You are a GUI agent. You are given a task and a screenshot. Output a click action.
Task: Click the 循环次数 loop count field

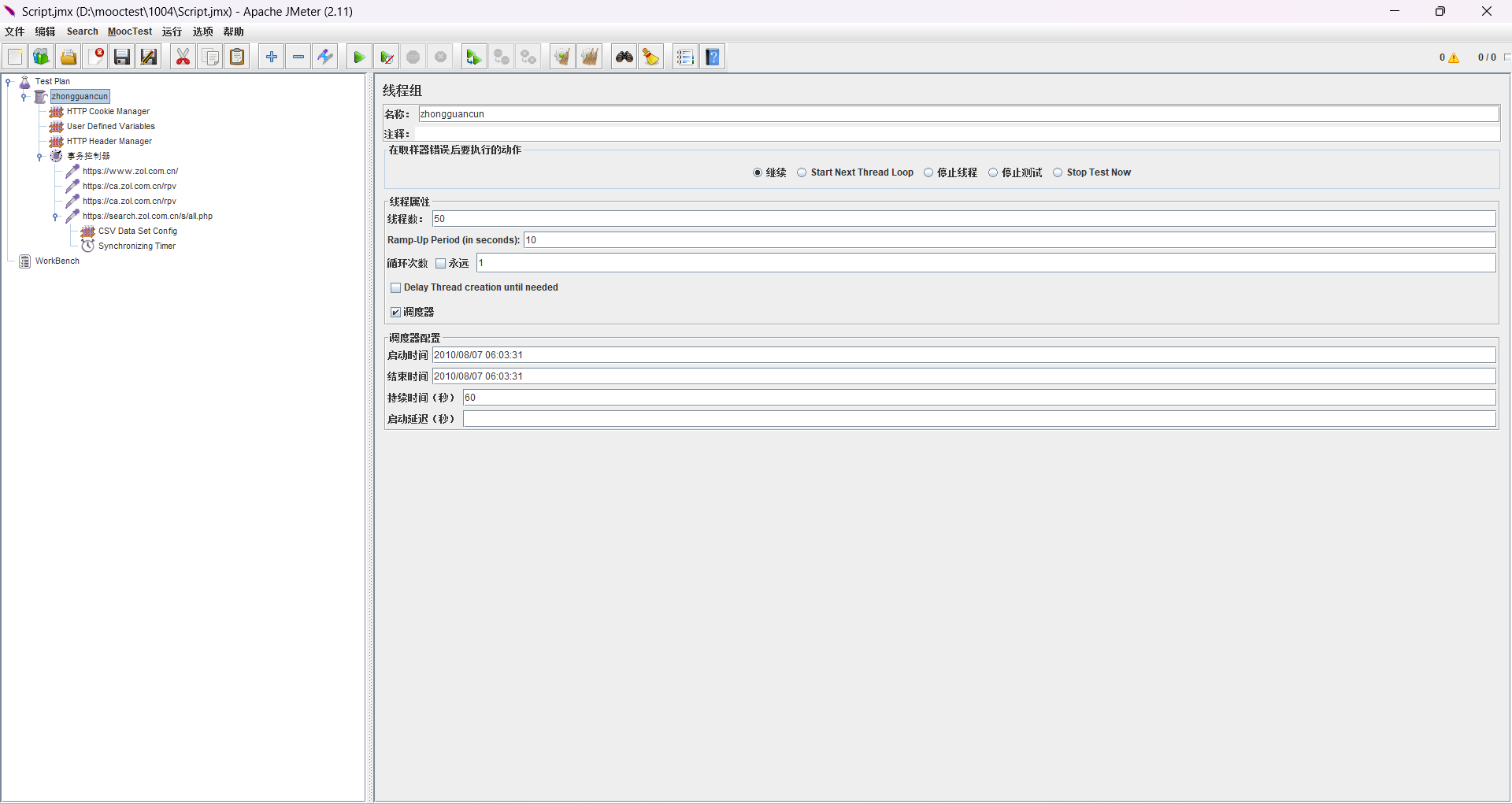tap(986, 263)
